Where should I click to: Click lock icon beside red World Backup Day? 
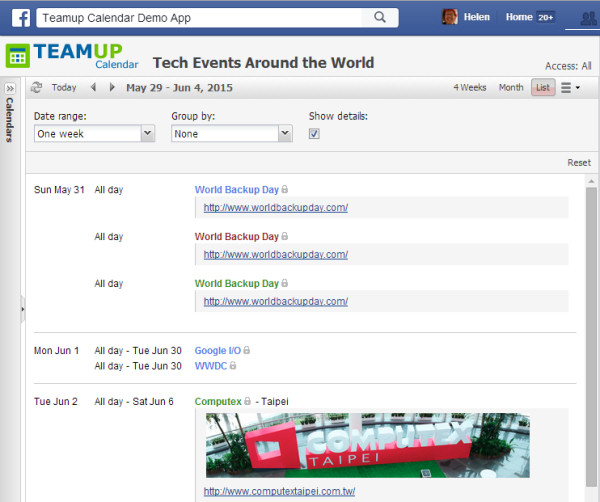click(x=285, y=236)
